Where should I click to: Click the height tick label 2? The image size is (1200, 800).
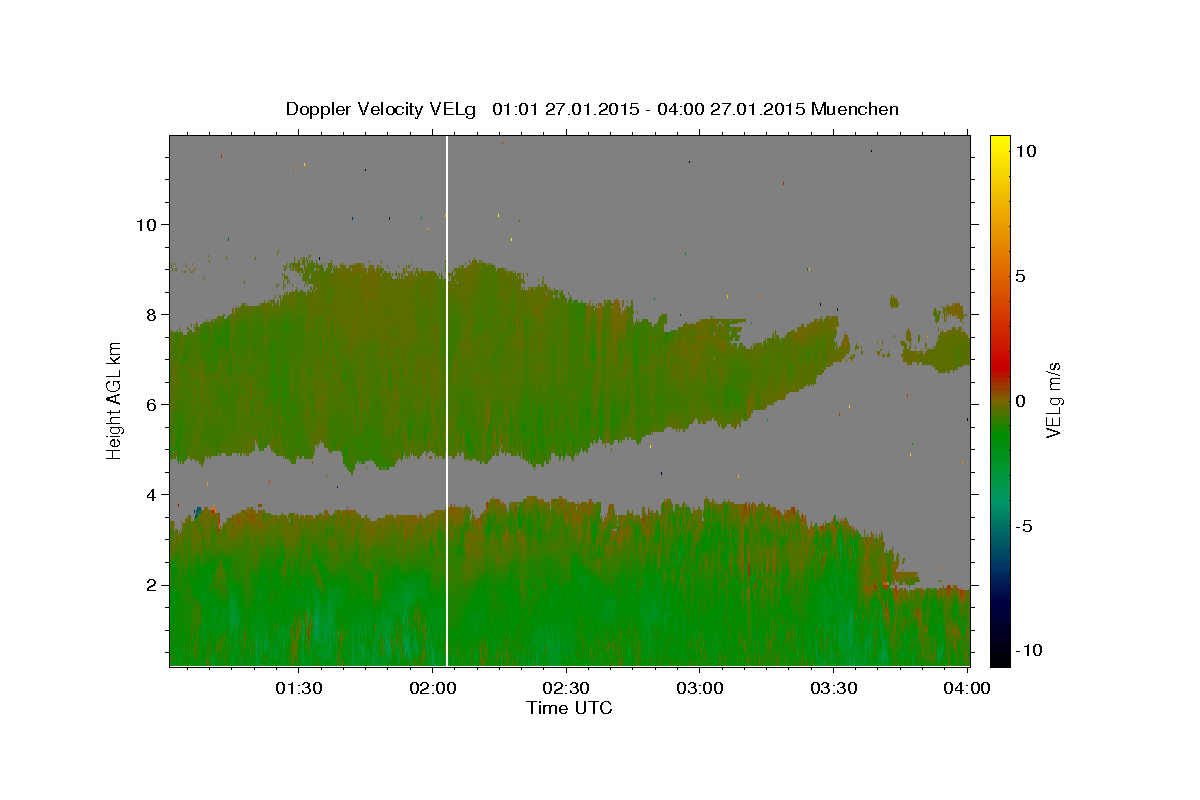pyautogui.click(x=152, y=584)
